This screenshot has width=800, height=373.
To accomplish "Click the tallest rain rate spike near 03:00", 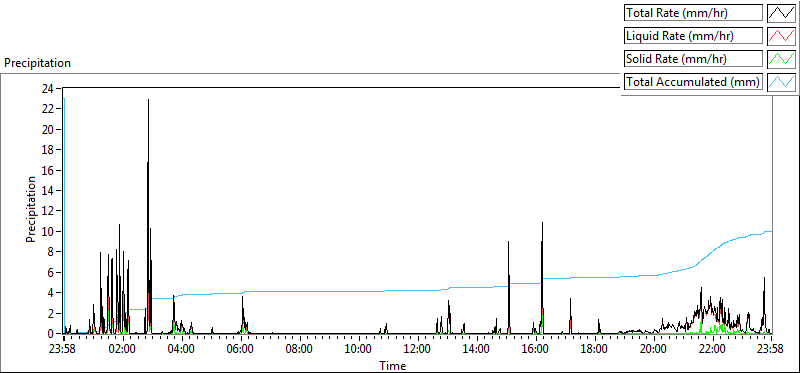I will pos(148,101).
